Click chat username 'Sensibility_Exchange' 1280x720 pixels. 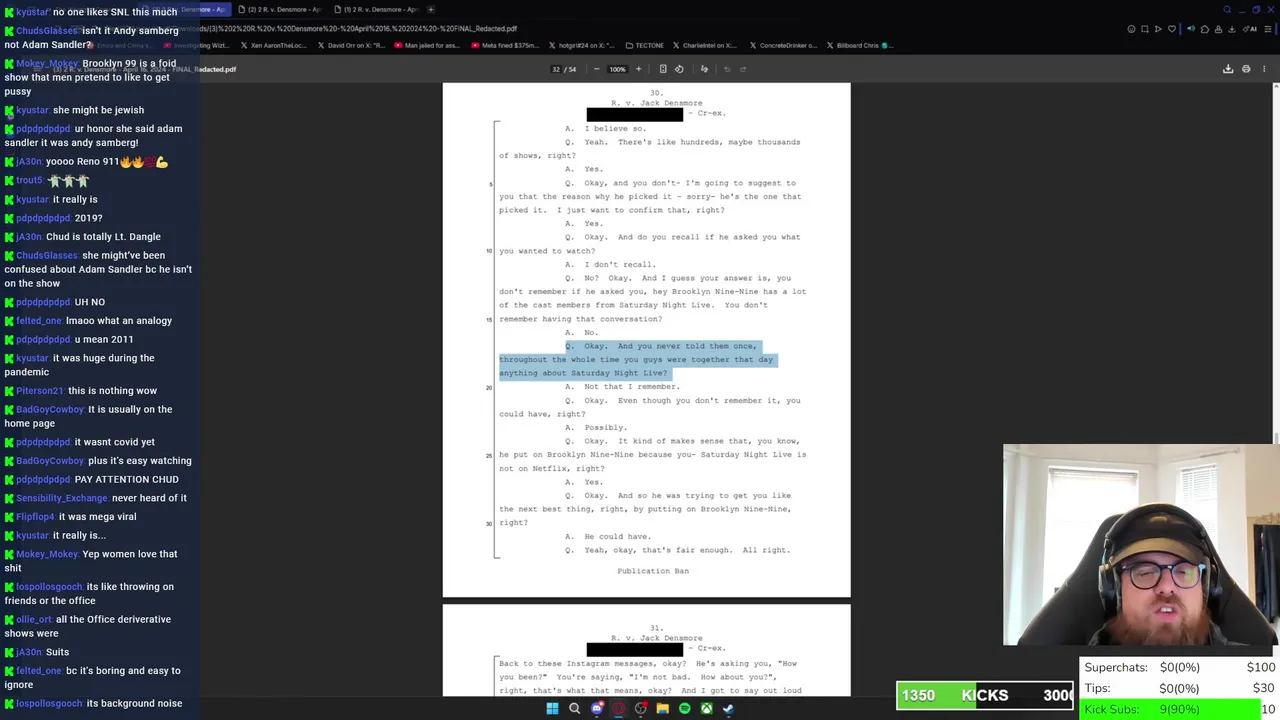(x=62, y=498)
